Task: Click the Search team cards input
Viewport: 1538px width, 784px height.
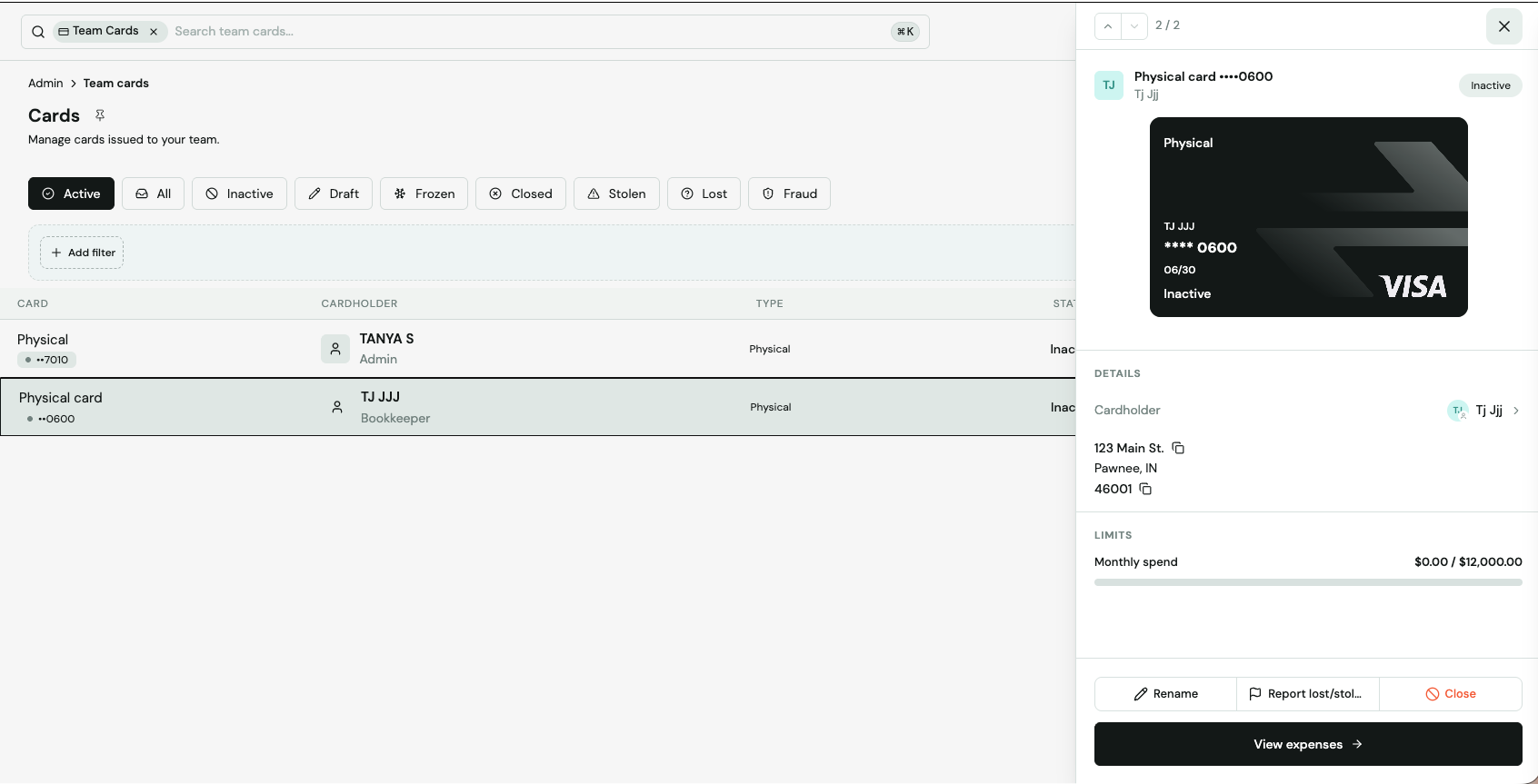Action: [527, 32]
